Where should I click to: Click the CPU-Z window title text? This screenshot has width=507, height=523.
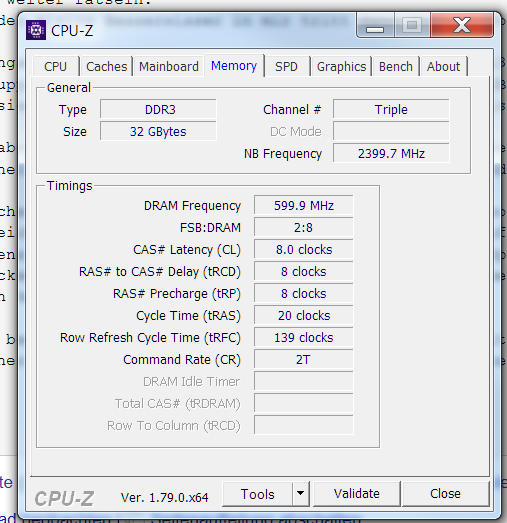72,31
